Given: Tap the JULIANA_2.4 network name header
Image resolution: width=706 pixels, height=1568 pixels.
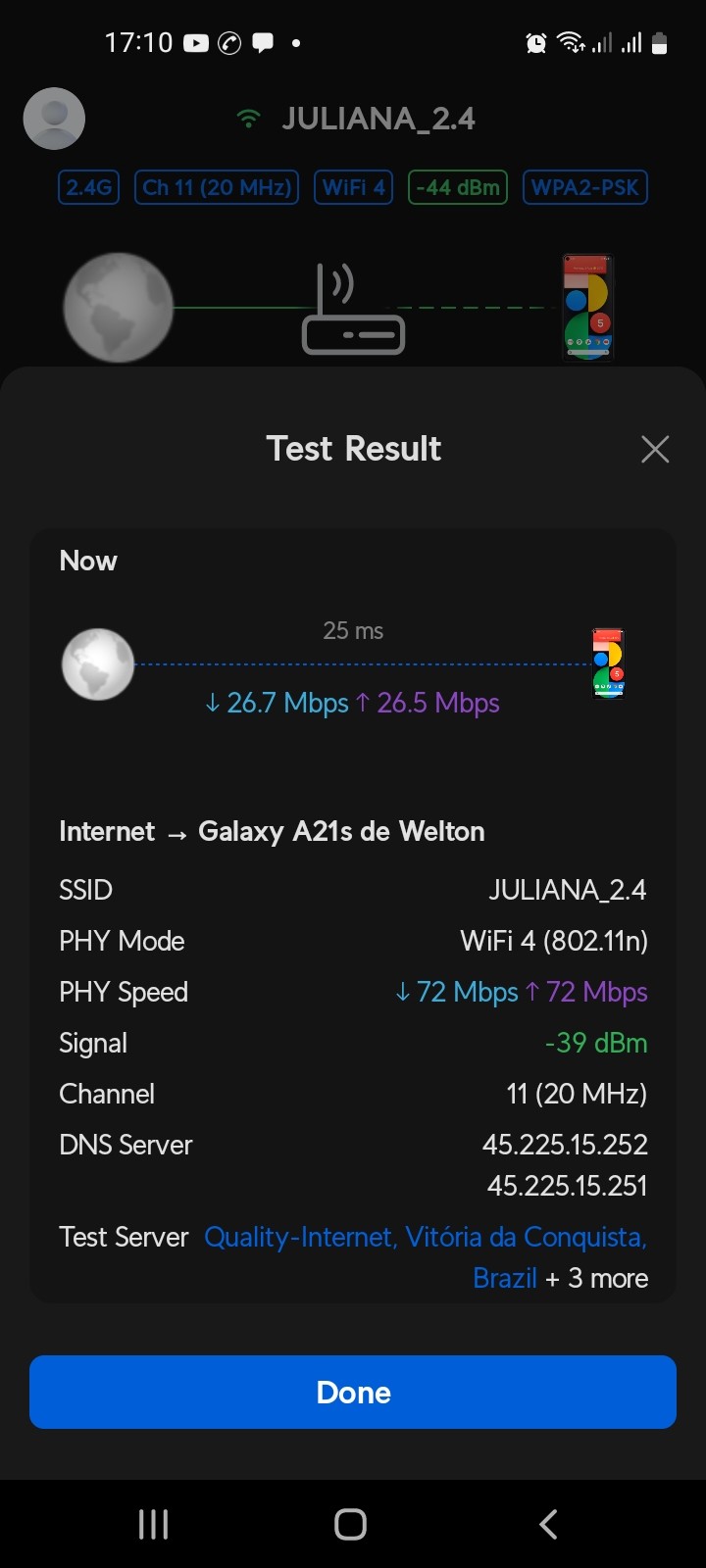Looking at the screenshot, I should click(378, 119).
